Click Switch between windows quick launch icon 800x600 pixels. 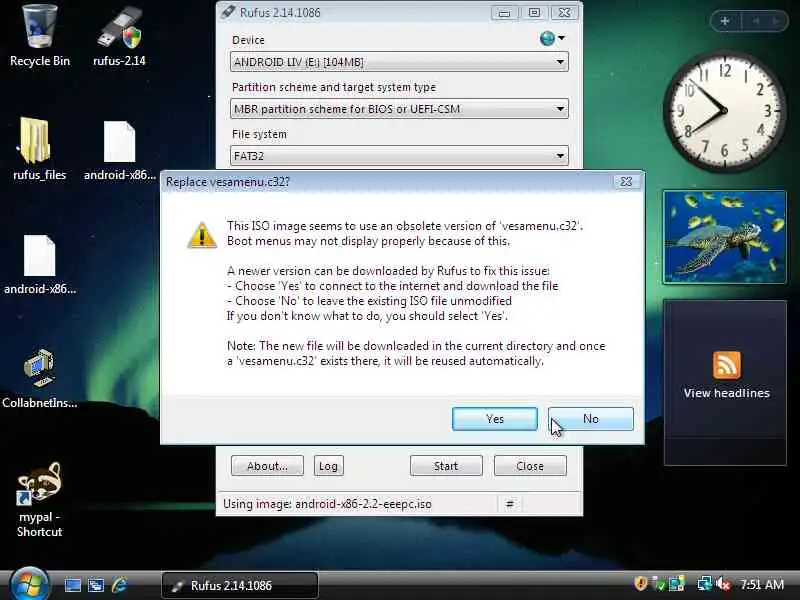pos(96,585)
